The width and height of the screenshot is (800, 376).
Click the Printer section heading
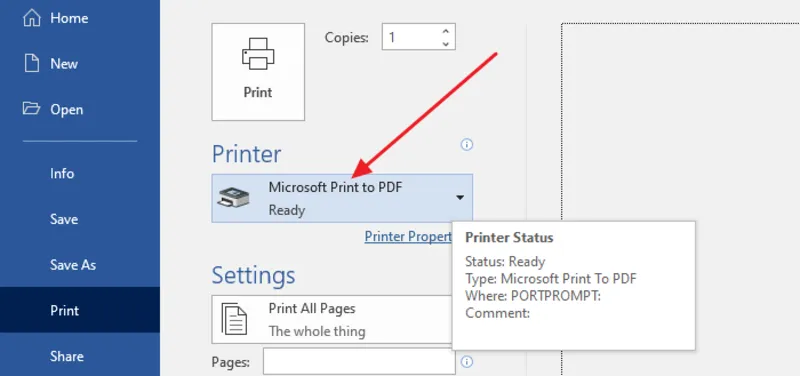click(246, 154)
